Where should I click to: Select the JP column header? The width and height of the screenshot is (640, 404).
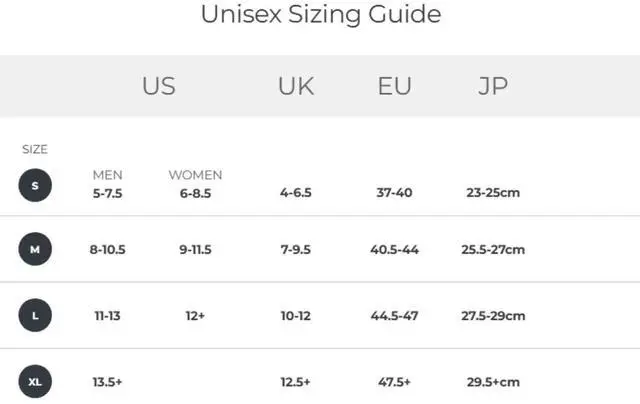(x=492, y=86)
